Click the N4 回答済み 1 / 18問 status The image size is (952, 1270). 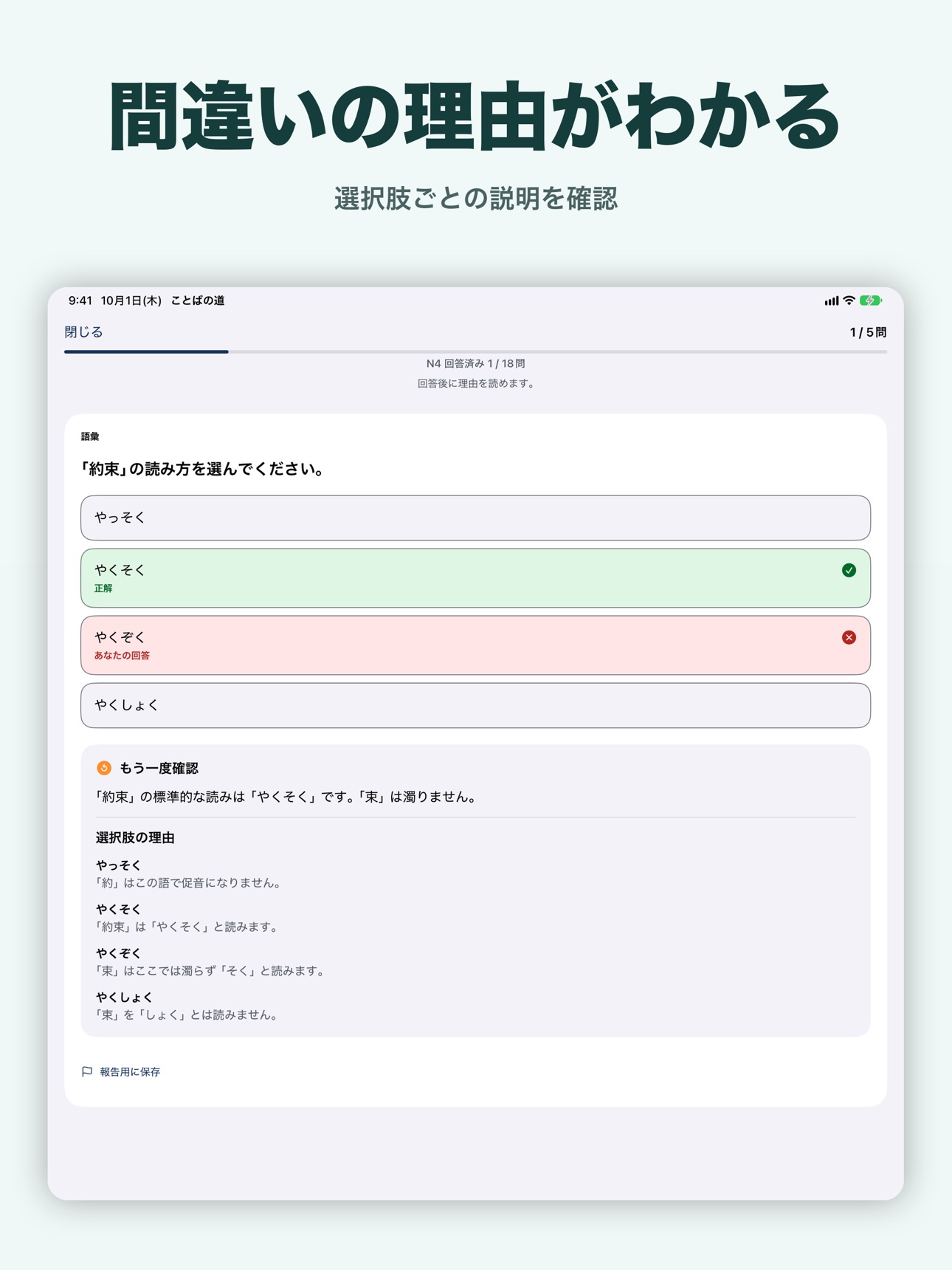(475, 363)
